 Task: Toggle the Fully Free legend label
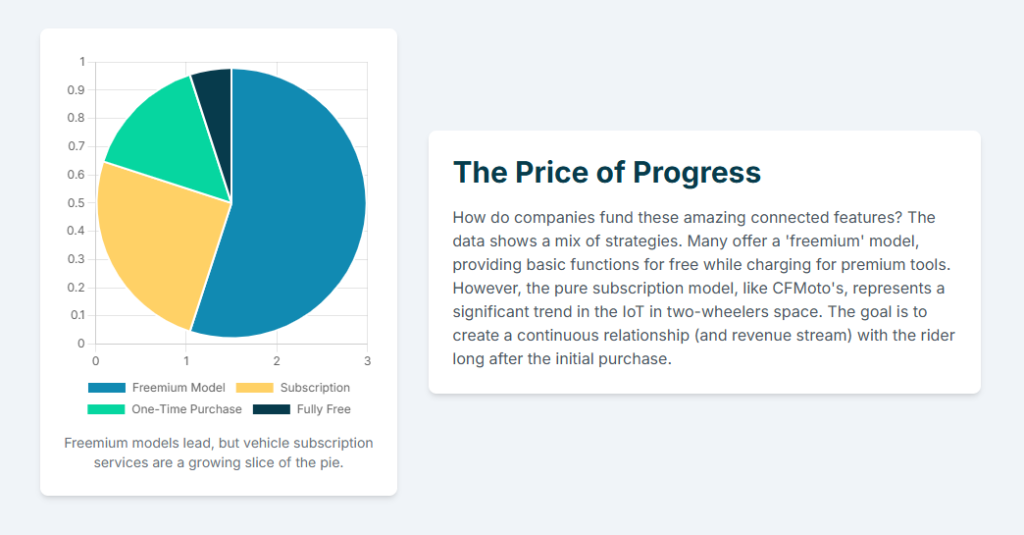[x=324, y=409]
